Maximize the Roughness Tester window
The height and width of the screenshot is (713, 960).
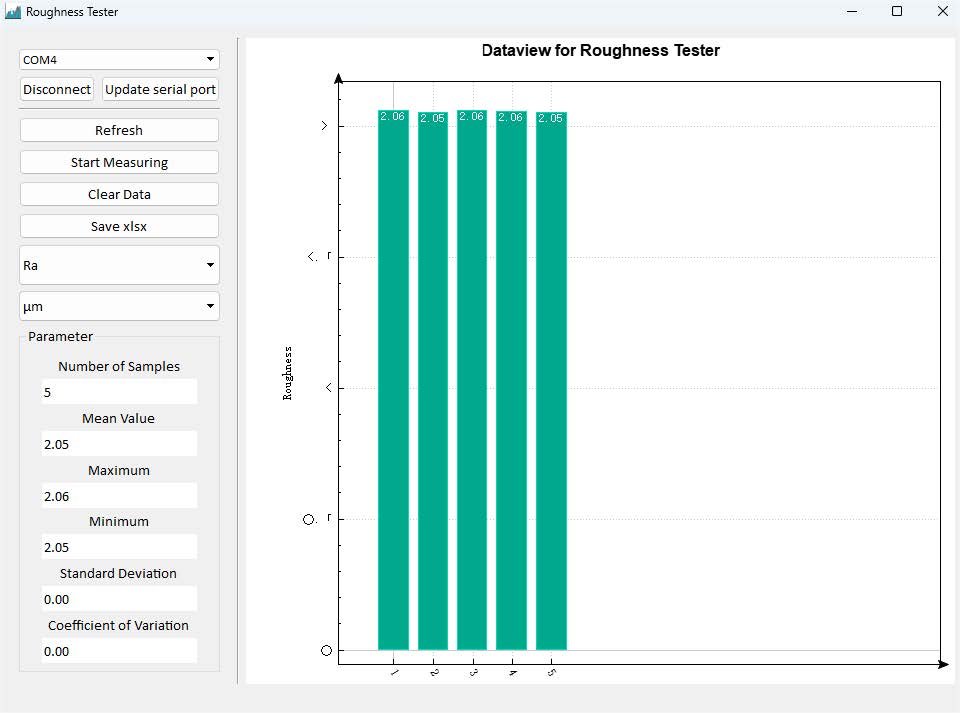coord(897,12)
